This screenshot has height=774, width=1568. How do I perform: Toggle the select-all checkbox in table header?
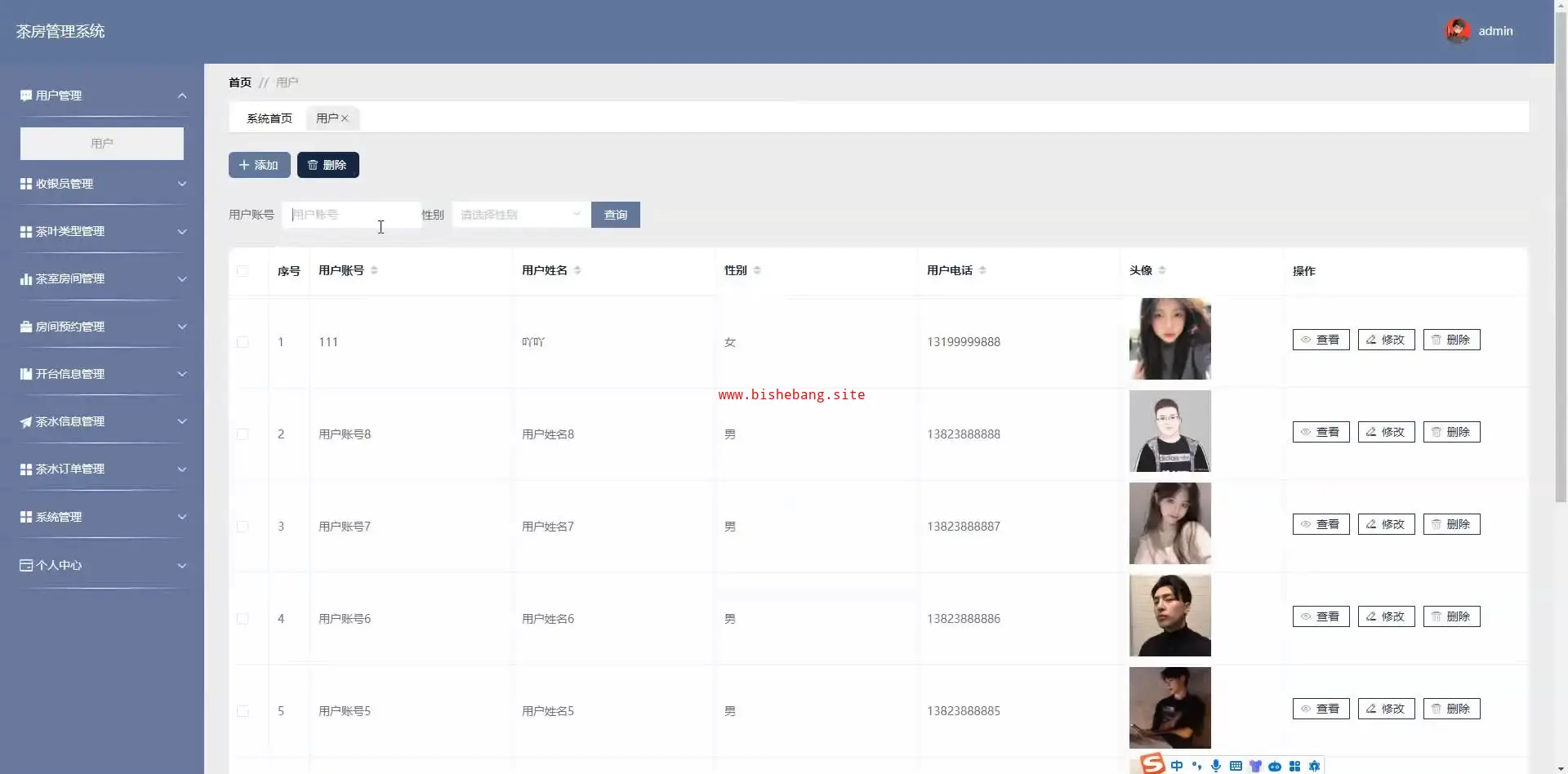coord(243,271)
